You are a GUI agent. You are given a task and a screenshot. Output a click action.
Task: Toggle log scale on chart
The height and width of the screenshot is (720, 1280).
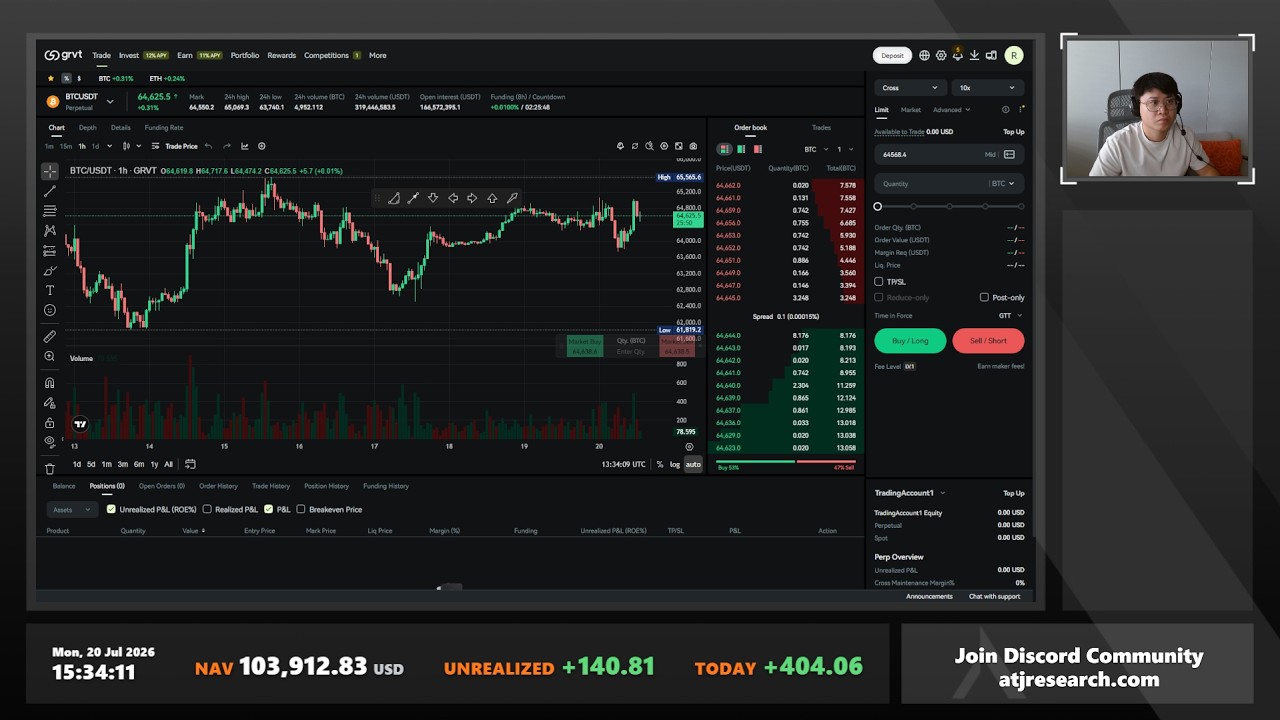point(675,464)
